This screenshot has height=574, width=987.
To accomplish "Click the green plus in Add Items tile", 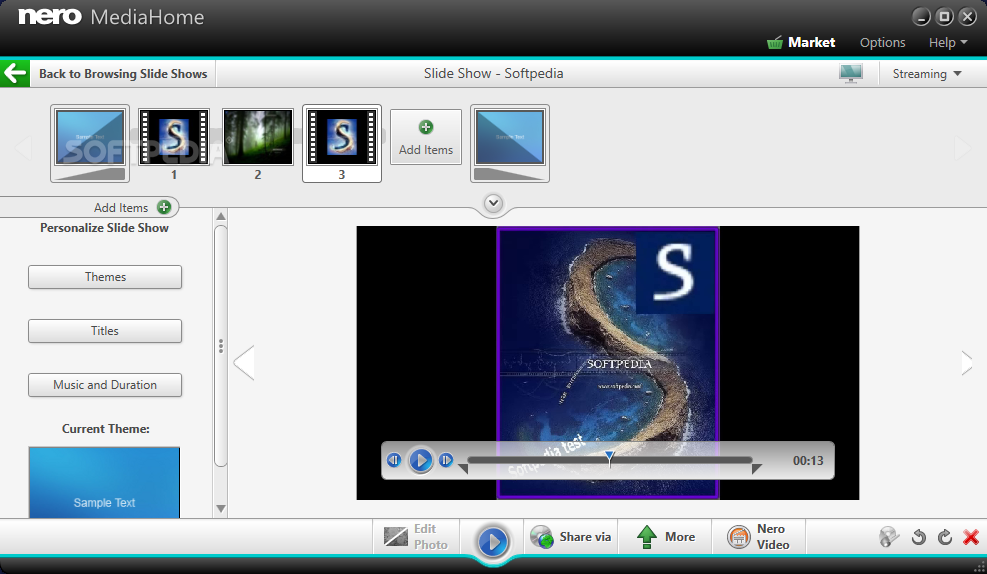I will coord(426,127).
